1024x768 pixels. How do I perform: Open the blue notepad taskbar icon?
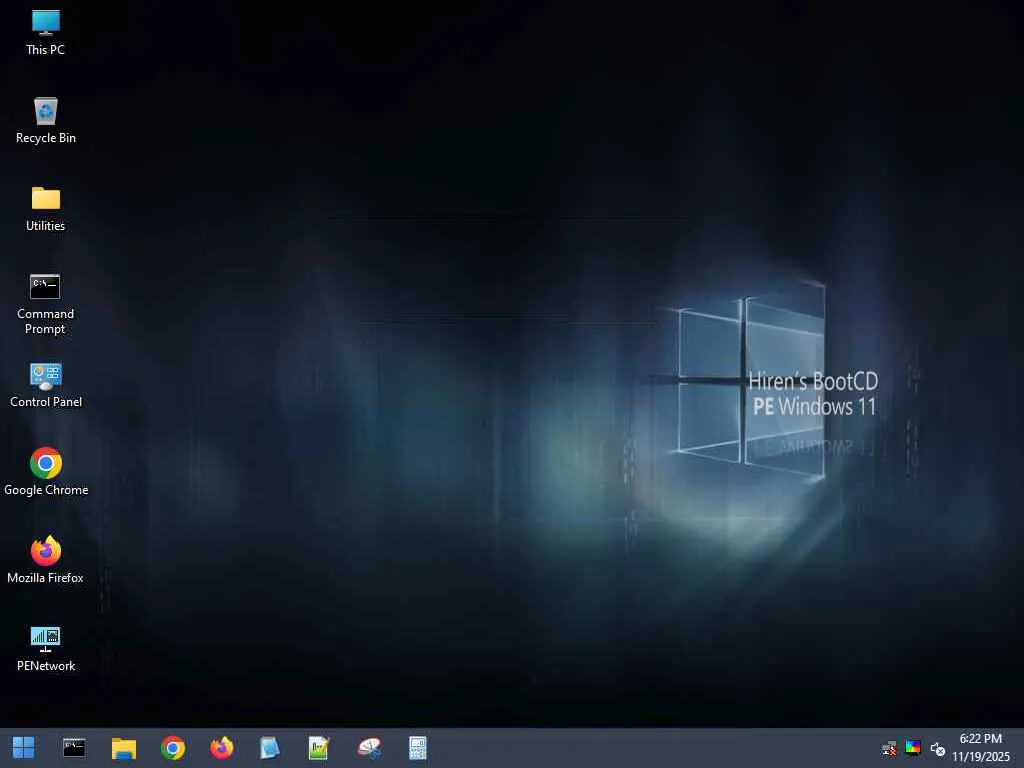pyautogui.click(x=270, y=748)
